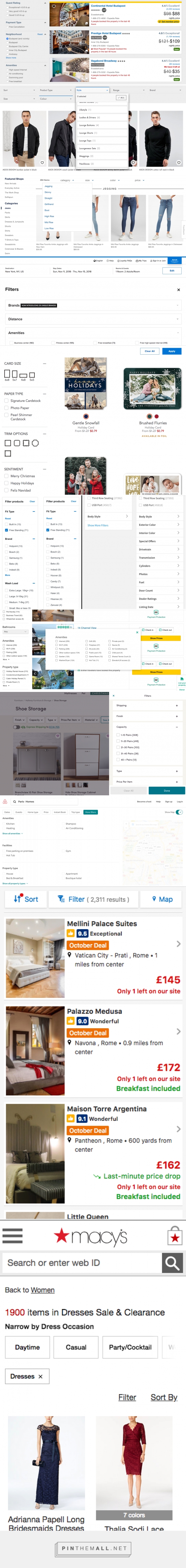This screenshot has width=186, height=1568.
Task: Close the Filters panel with X
Action: point(178,290)
